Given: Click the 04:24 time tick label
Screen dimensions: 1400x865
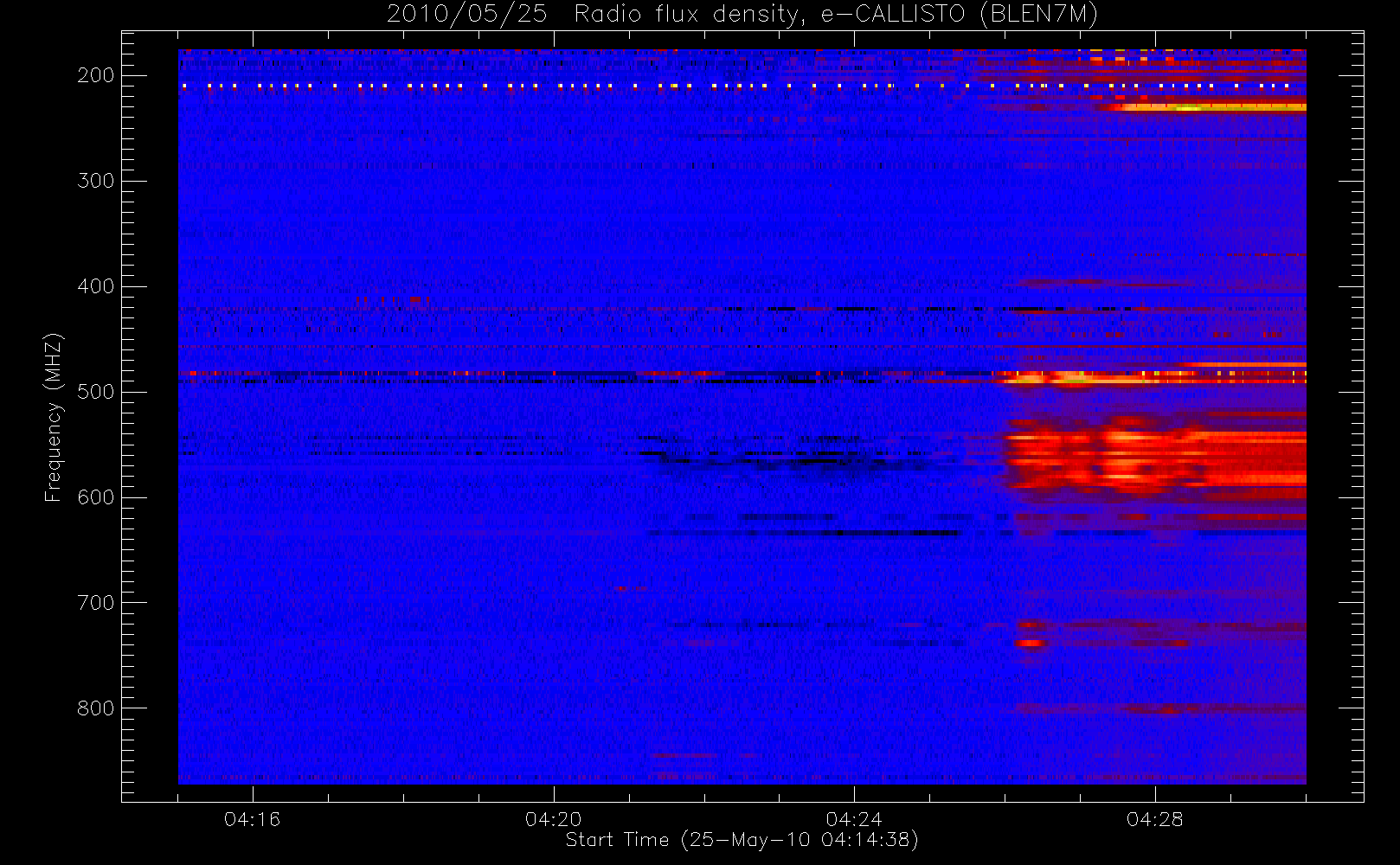Looking at the screenshot, I should pyautogui.click(x=854, y=819).
